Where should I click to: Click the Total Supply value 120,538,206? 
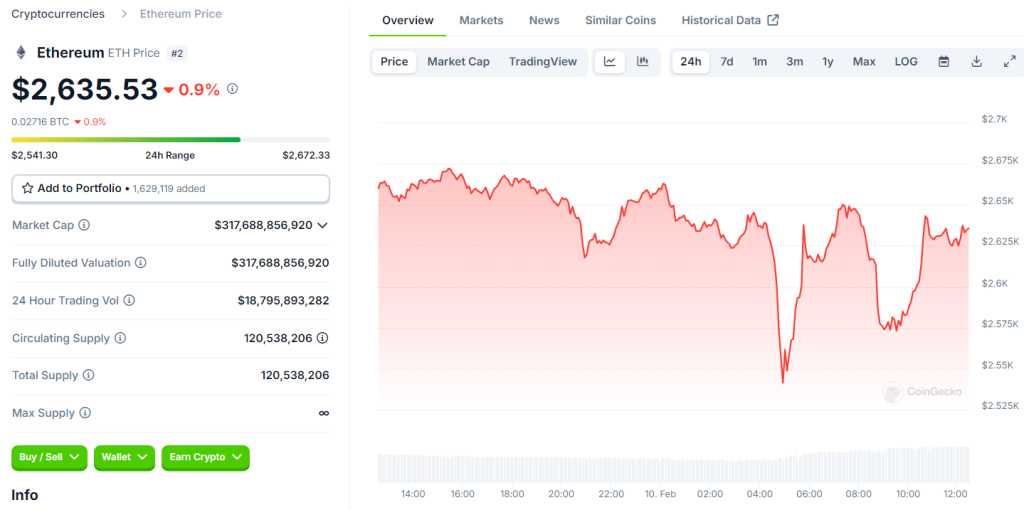point(295,375)
